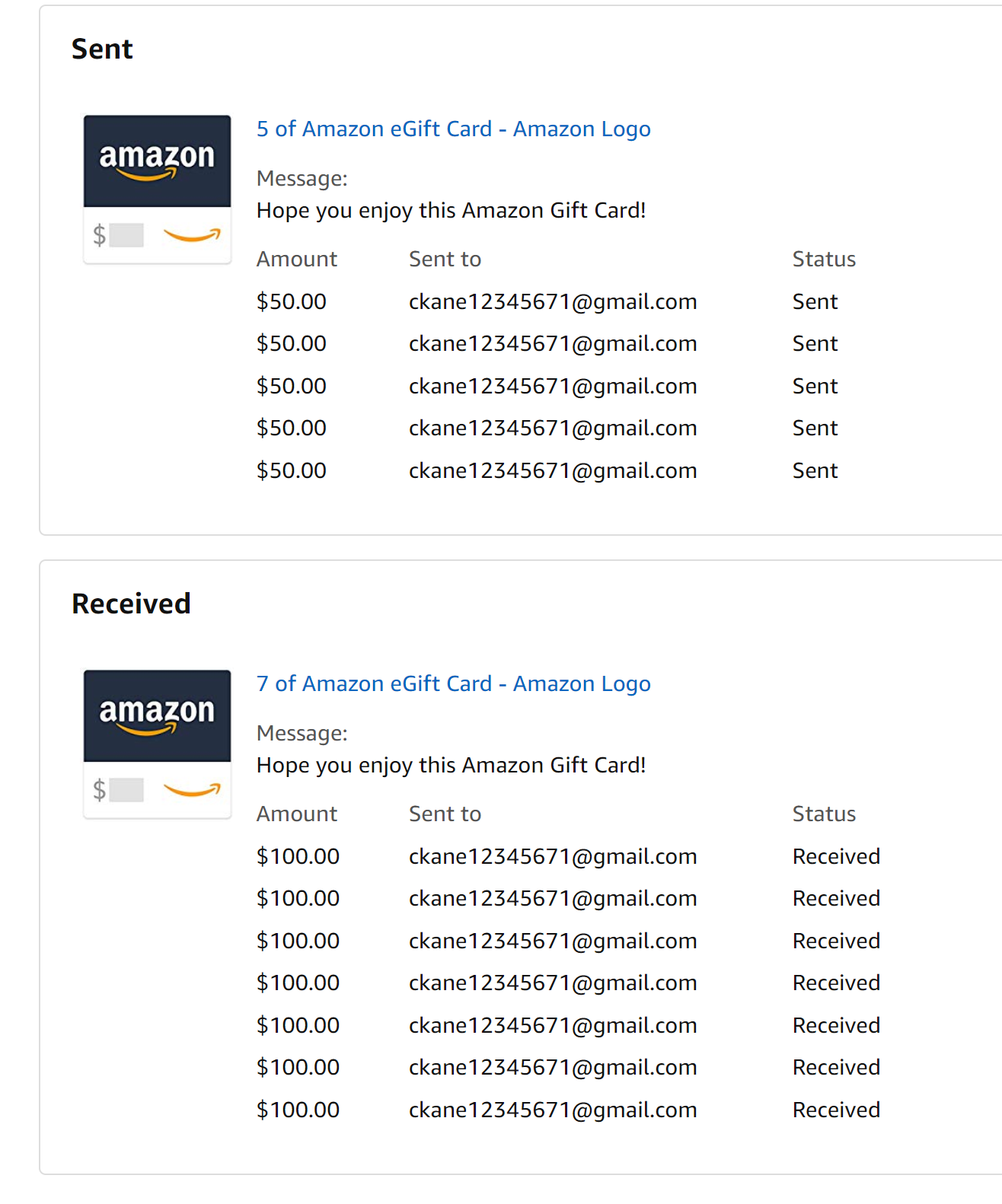Click the Sent section heading
Viewport: 1002px width, 1204px height.
click(102, 49)
